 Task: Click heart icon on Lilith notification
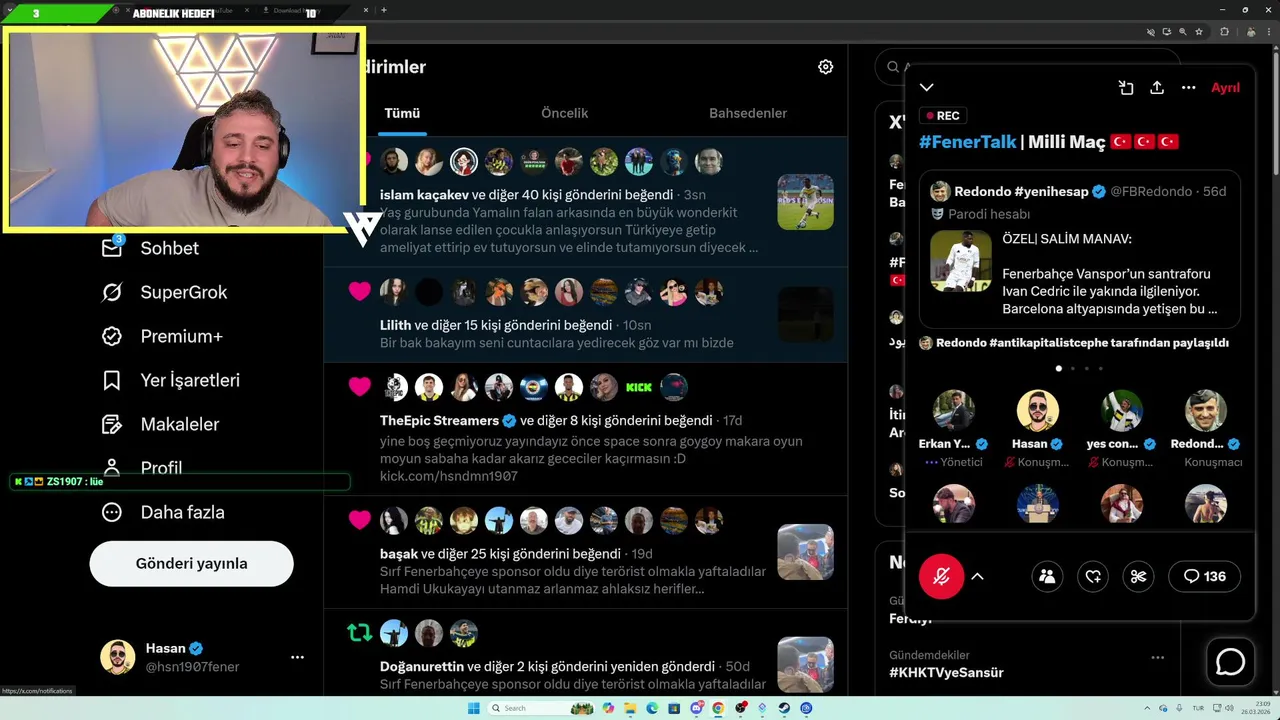tap(359, 291)
